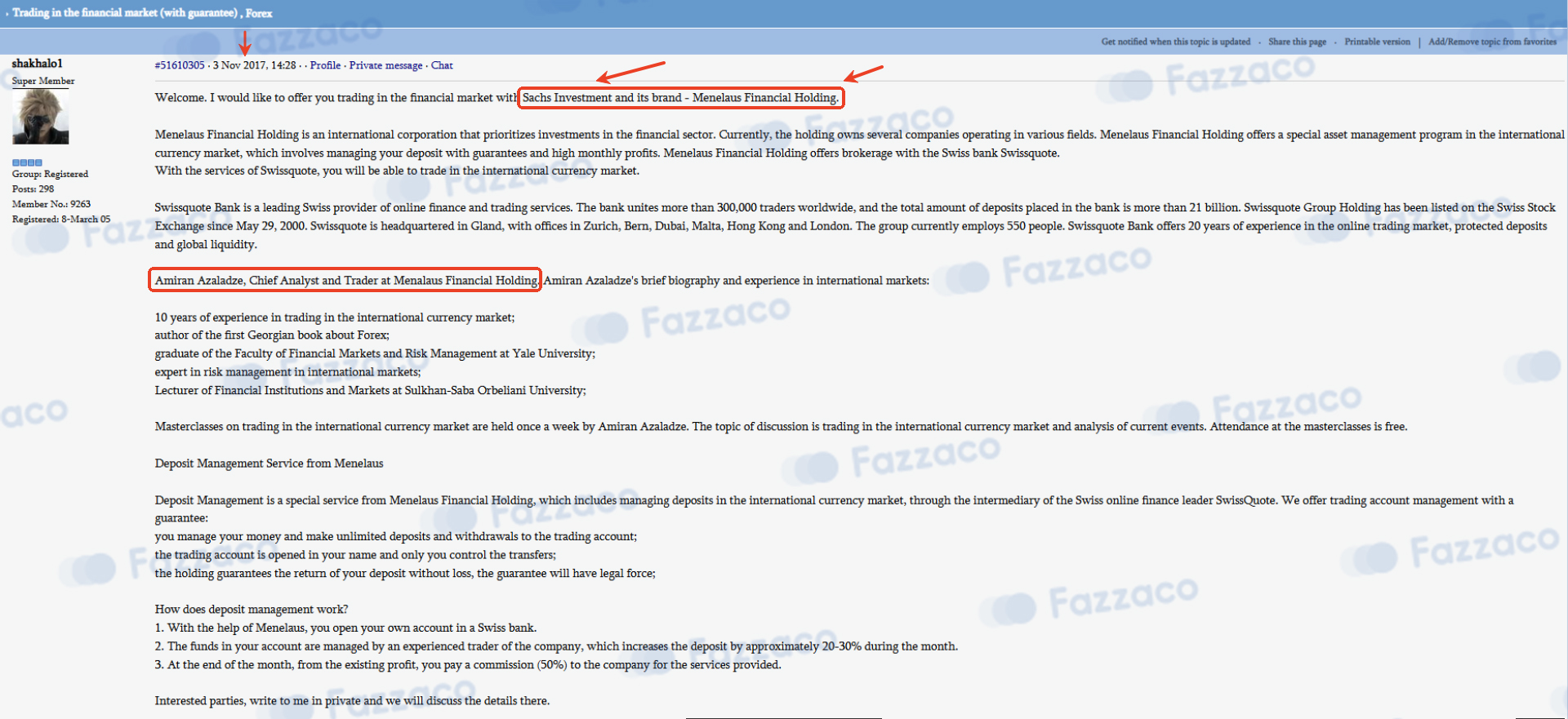
Task: Click 'Interested parties, write to me' line
Action: point(352,701)
